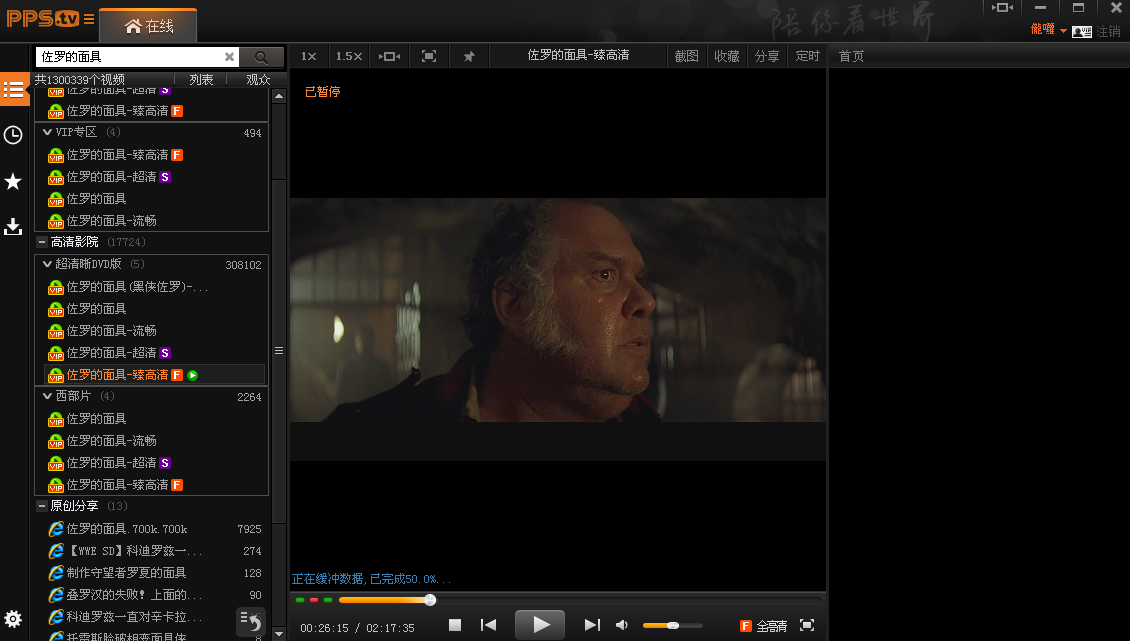
Task: Click the 共1300339个视频 result count
Action: [80, 79]
